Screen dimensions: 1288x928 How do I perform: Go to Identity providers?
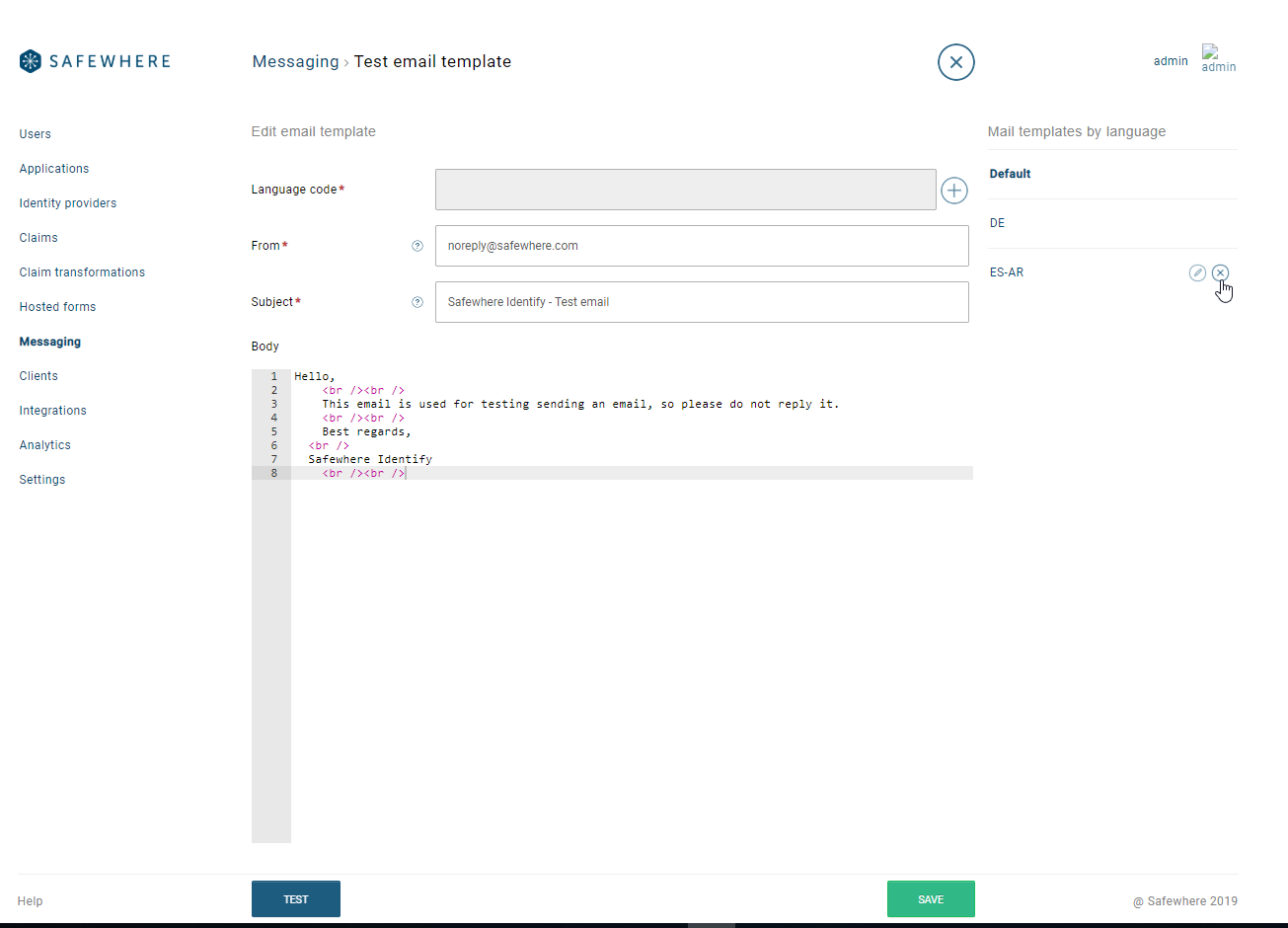(x=68, y=203)
